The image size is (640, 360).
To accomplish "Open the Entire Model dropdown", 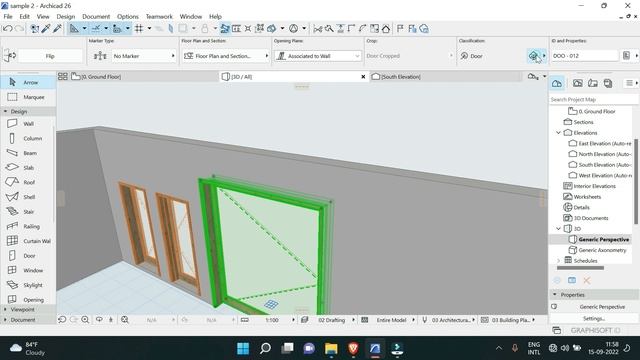I will [x=391, y=320].
